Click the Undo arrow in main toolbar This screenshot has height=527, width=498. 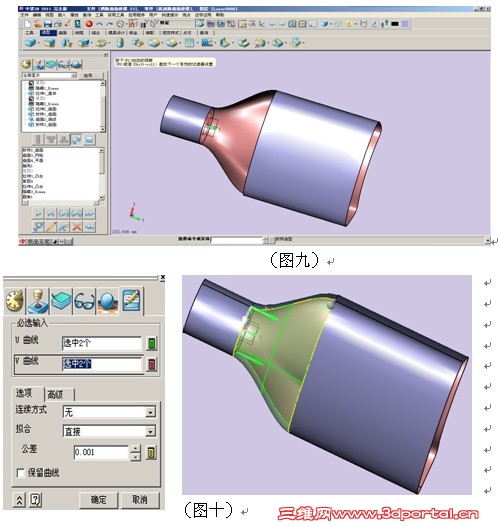[99, 24]
